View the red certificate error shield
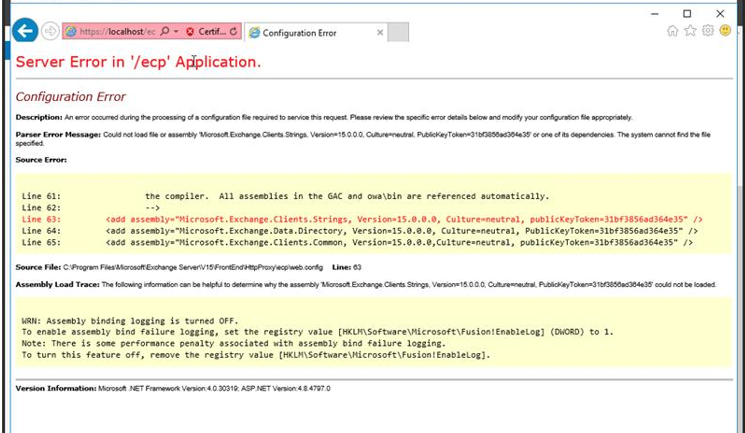745x433 pixels. pos(190,32)
